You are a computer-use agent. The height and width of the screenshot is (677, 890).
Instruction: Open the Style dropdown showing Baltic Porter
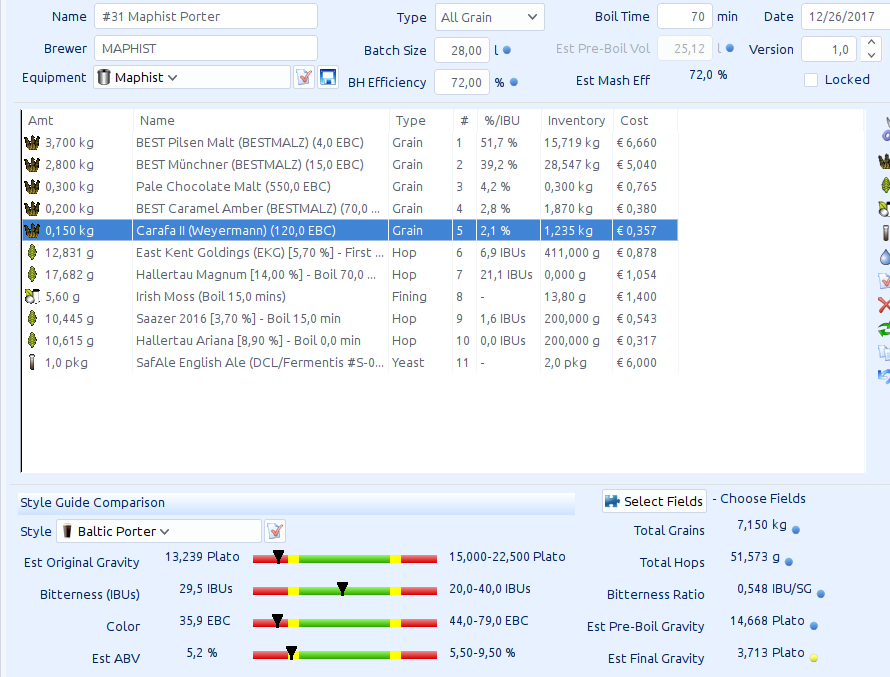(x=160, y=531)
